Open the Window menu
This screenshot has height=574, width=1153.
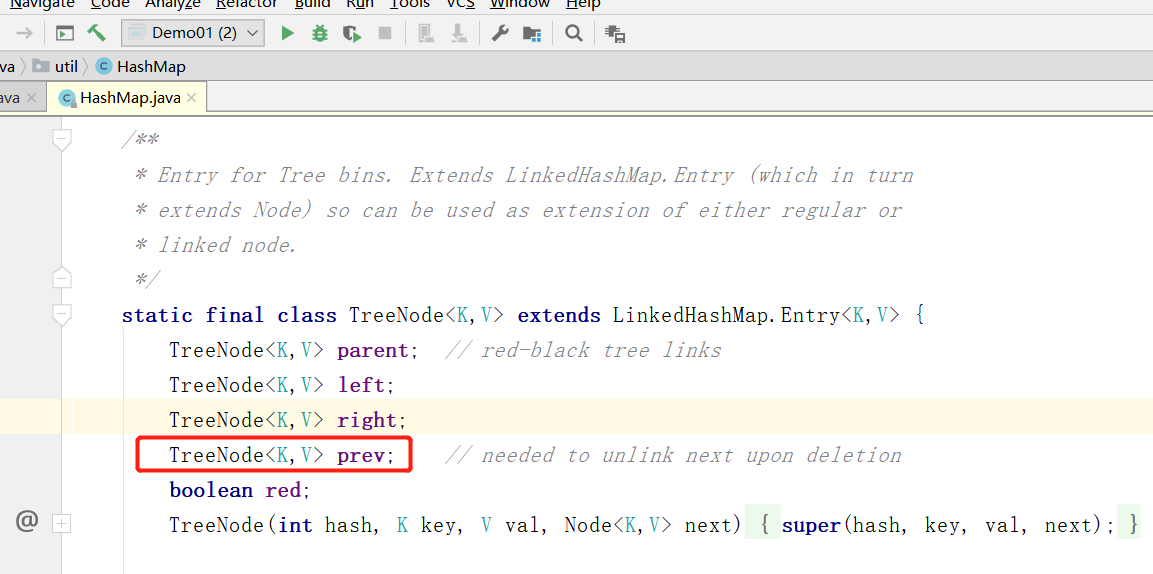click(520, 4)
